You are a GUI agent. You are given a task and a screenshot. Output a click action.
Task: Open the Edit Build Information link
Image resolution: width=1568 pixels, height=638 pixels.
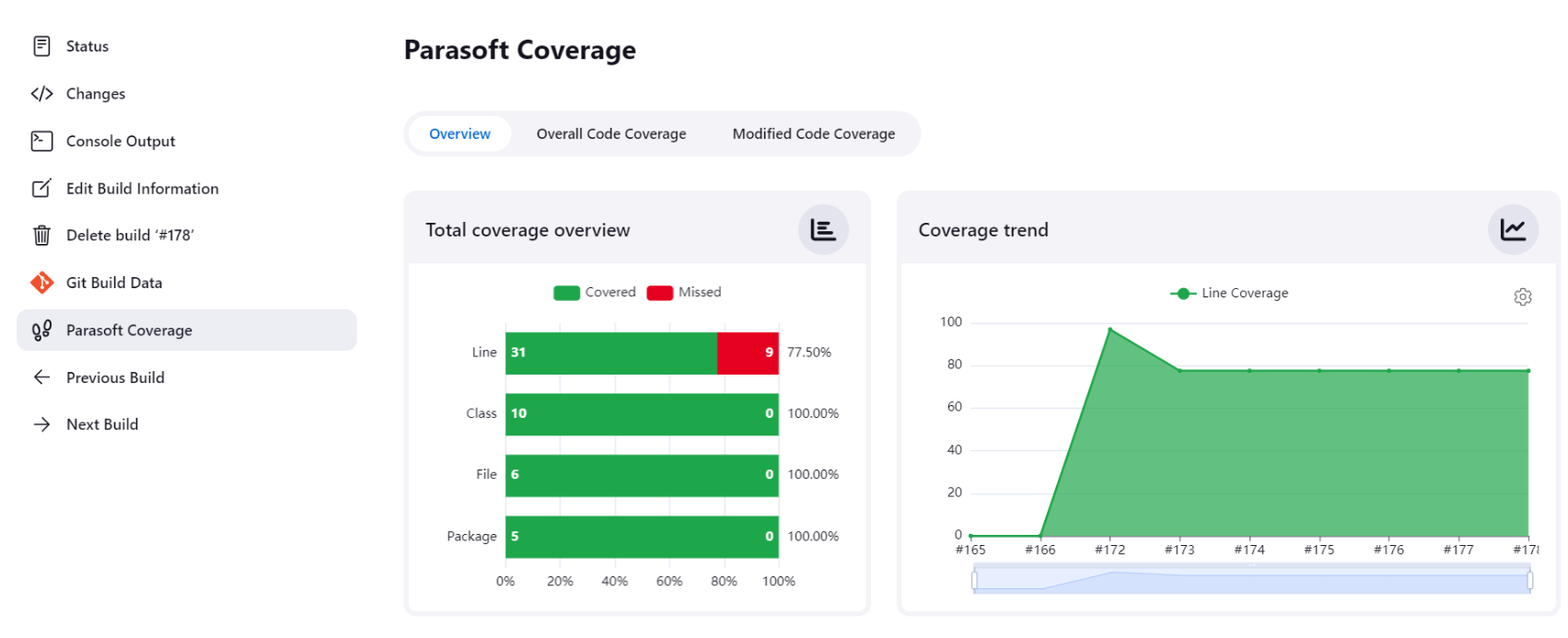(x=143, y=189)
